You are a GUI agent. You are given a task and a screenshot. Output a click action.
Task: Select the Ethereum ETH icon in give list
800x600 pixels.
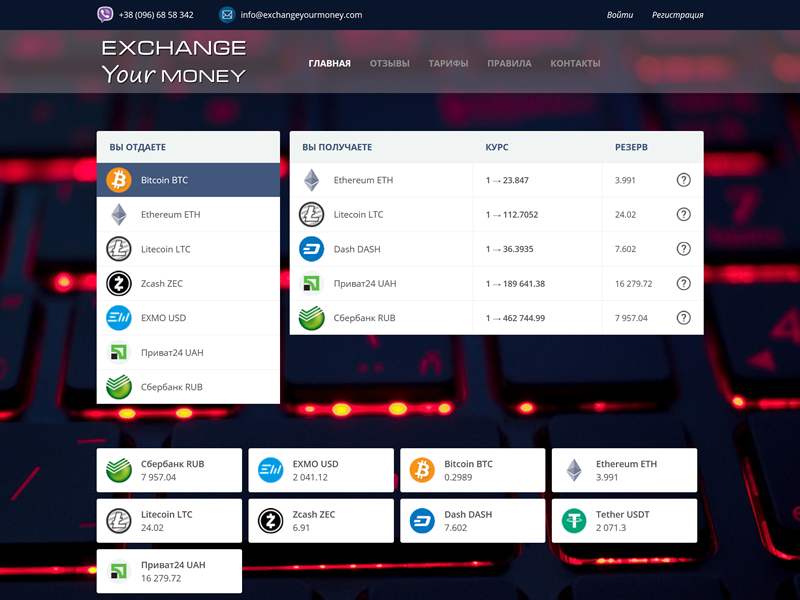click(x=120, y=214)
